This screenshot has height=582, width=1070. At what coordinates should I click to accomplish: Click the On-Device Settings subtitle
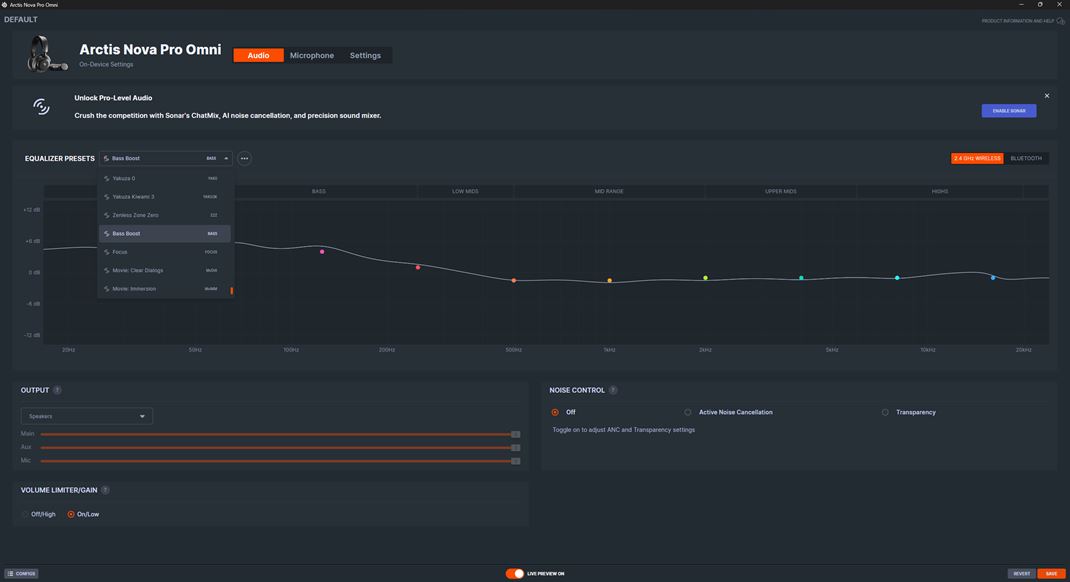click(x=106, y=65)
